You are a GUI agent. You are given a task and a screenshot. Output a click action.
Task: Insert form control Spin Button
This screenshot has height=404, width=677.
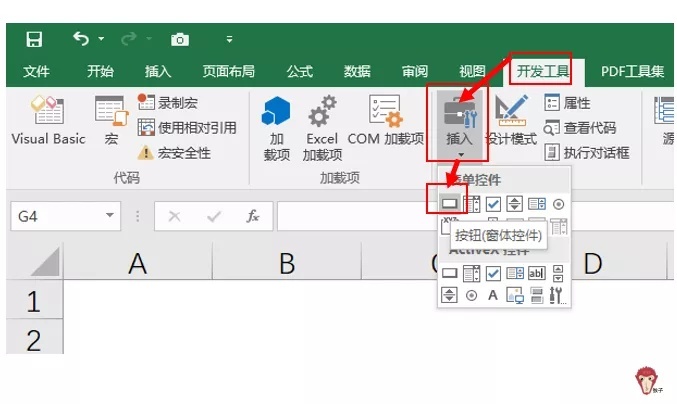(x=514, y=204)
